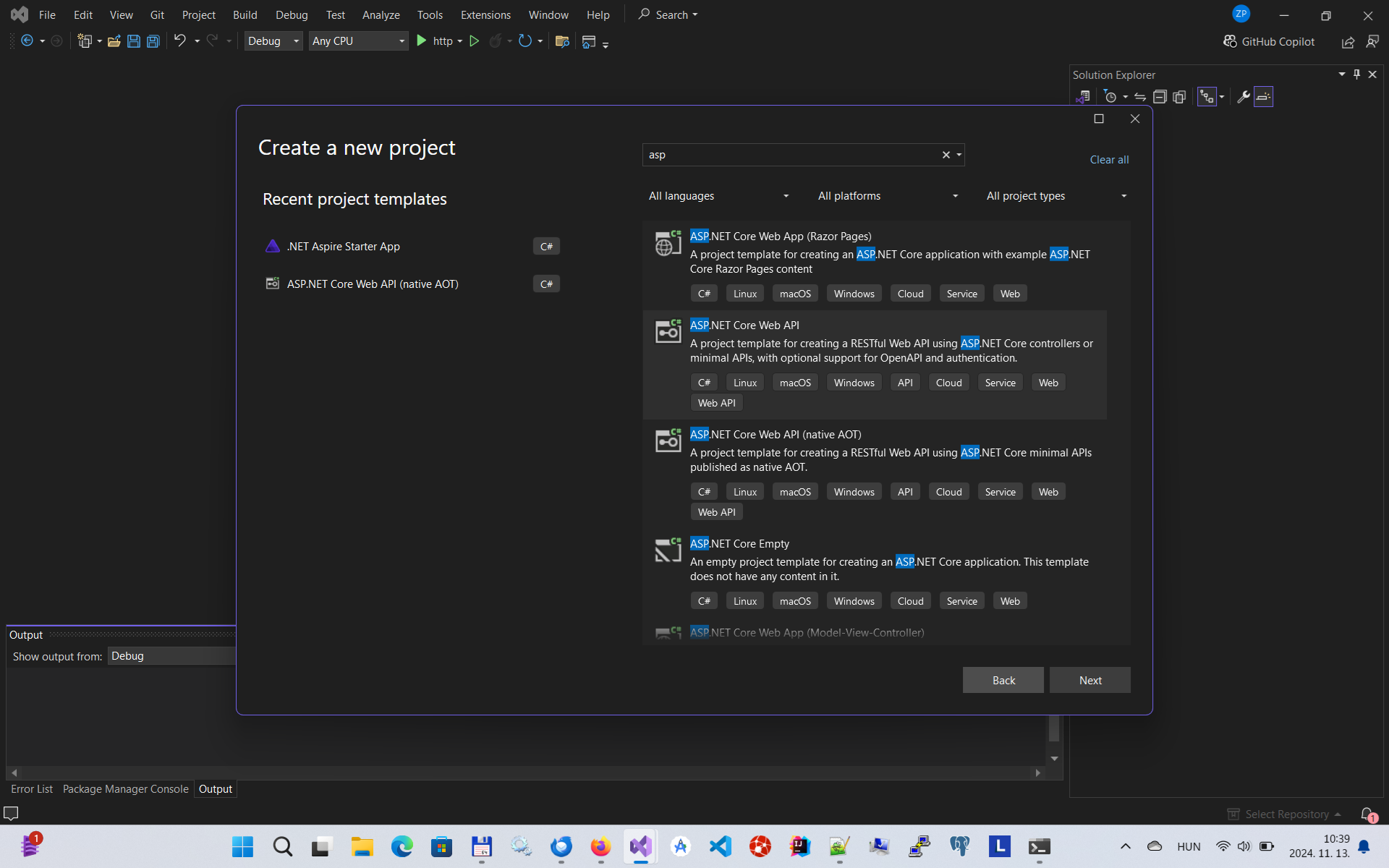Click Sync with Active Document arrows icon
Viewport: 1389px width, 868px height.
pos(1140,96)
